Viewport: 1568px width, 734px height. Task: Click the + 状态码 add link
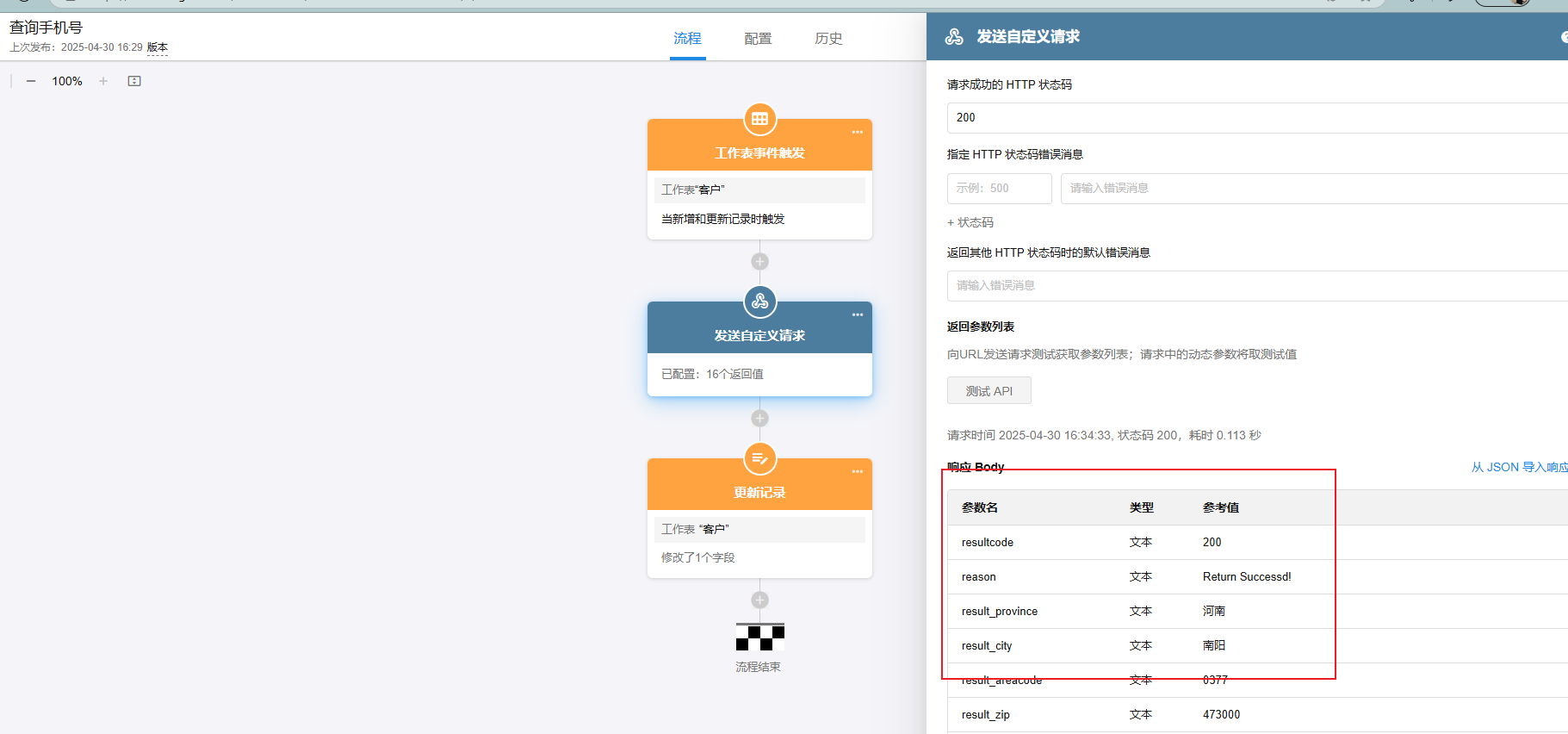click(970, 222)
